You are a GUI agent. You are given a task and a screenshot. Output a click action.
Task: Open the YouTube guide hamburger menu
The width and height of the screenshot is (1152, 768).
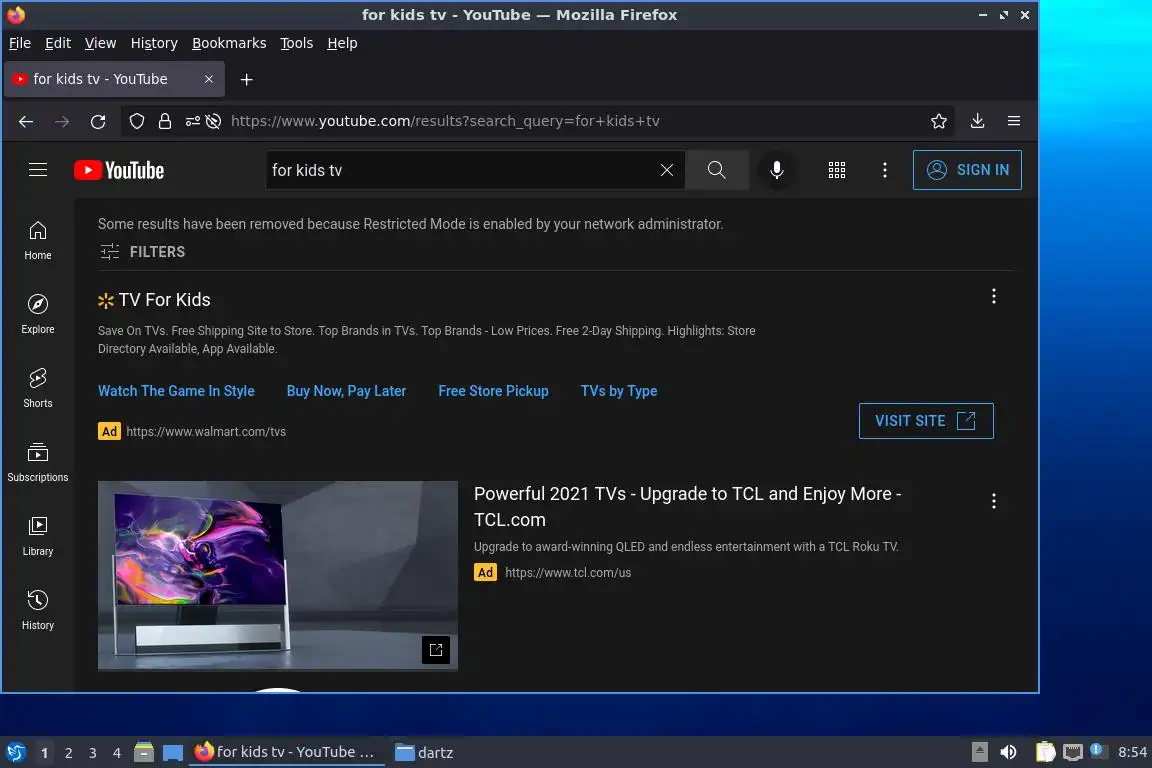(x=37, y=170)
